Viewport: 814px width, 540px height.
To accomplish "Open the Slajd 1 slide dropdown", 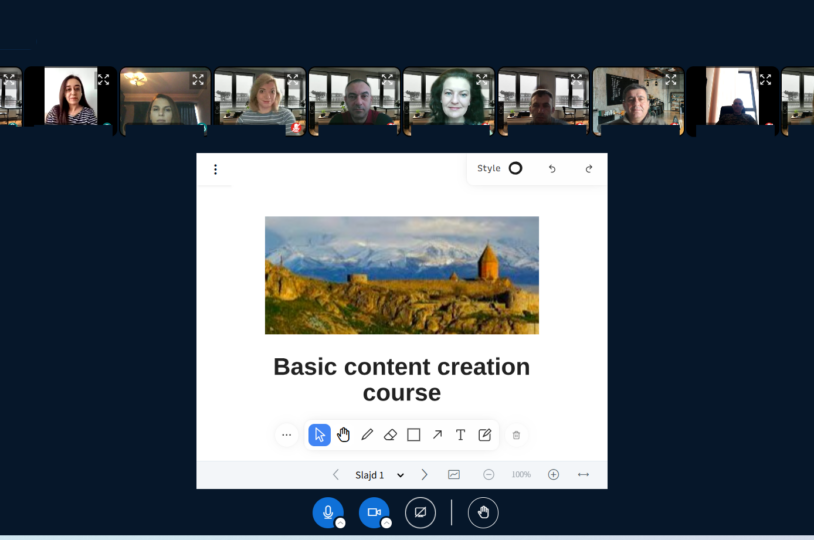I will click(x=380, y=475).
